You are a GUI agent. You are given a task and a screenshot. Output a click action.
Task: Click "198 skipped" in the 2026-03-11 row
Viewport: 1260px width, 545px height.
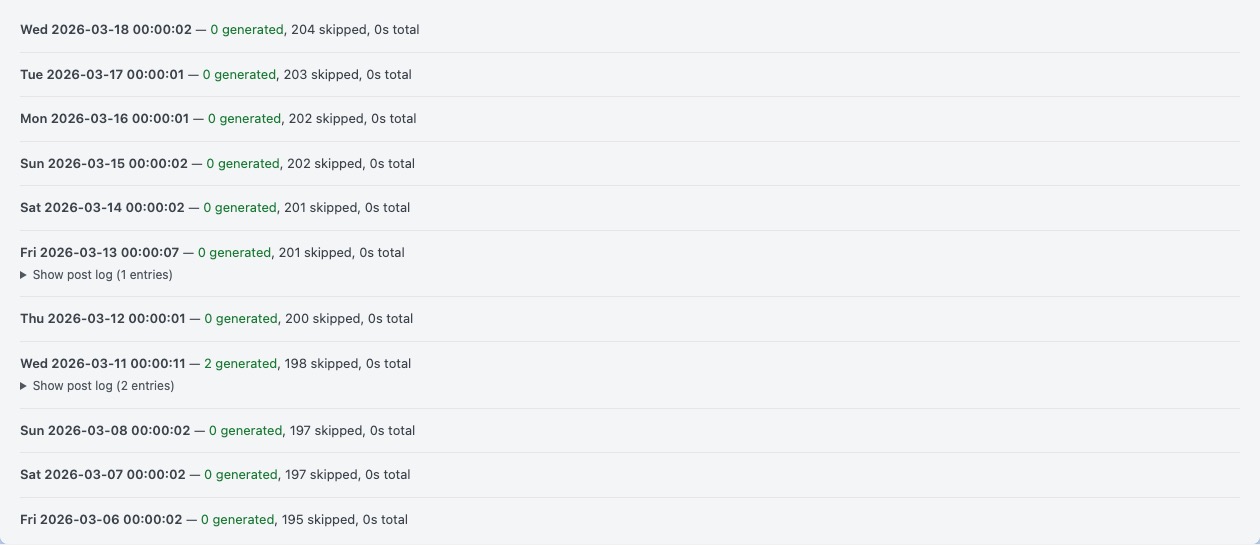point(322,364)
